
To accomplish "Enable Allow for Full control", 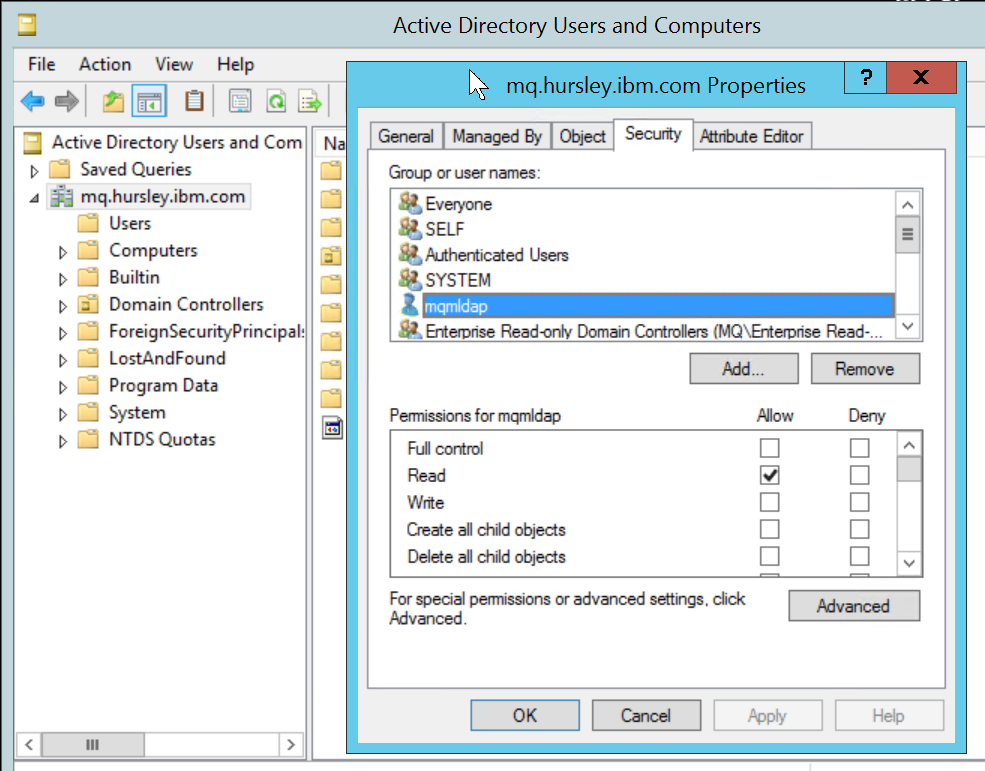I will pyautogui.click(x=770, y=448).
